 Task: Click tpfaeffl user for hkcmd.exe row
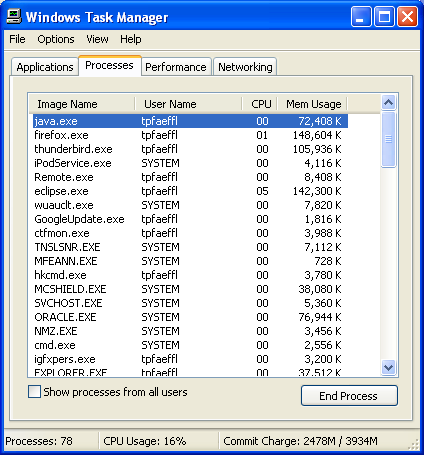click(159, 275)
